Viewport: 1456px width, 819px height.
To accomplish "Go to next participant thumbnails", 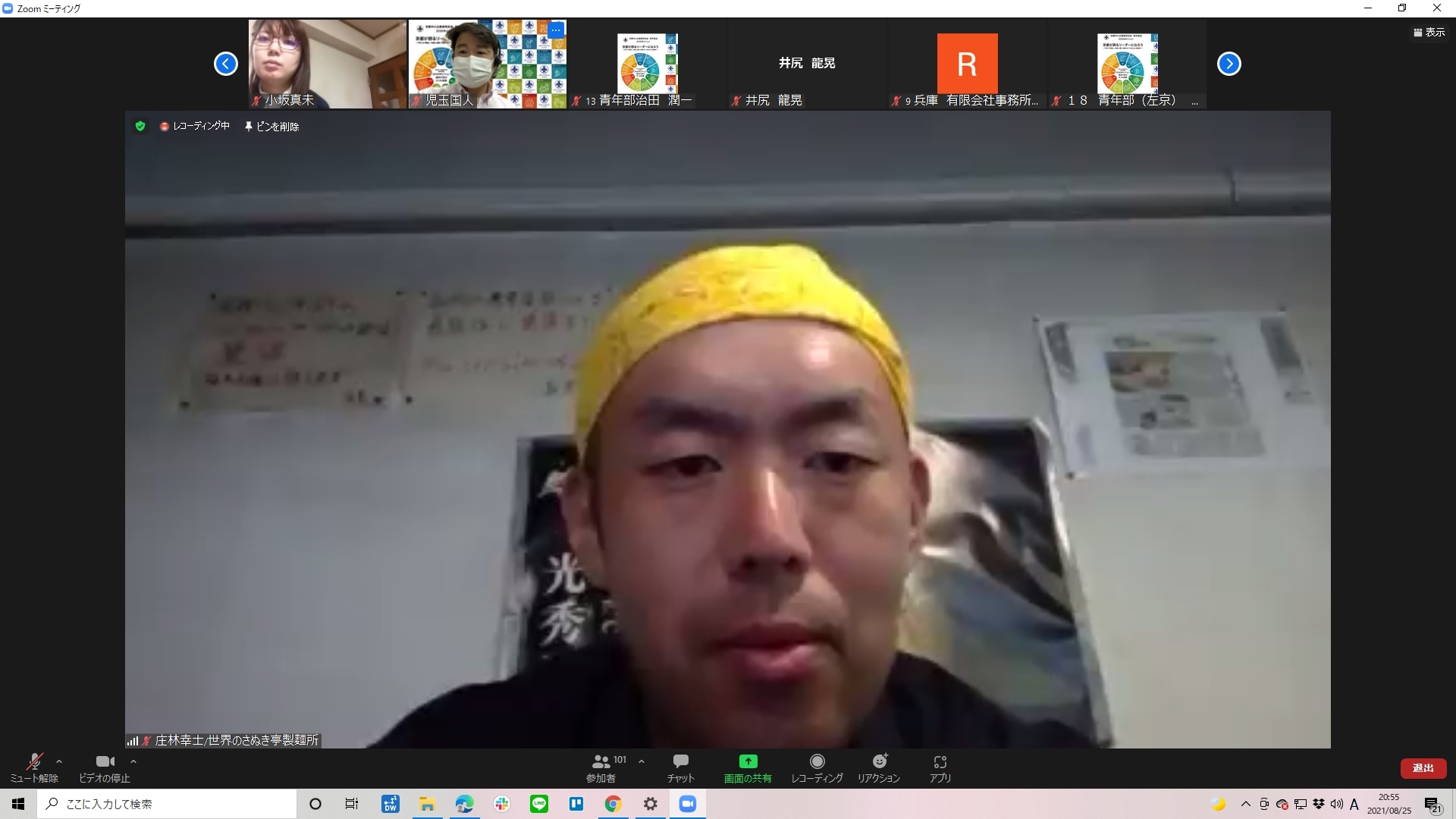I will pos(1229,64).
